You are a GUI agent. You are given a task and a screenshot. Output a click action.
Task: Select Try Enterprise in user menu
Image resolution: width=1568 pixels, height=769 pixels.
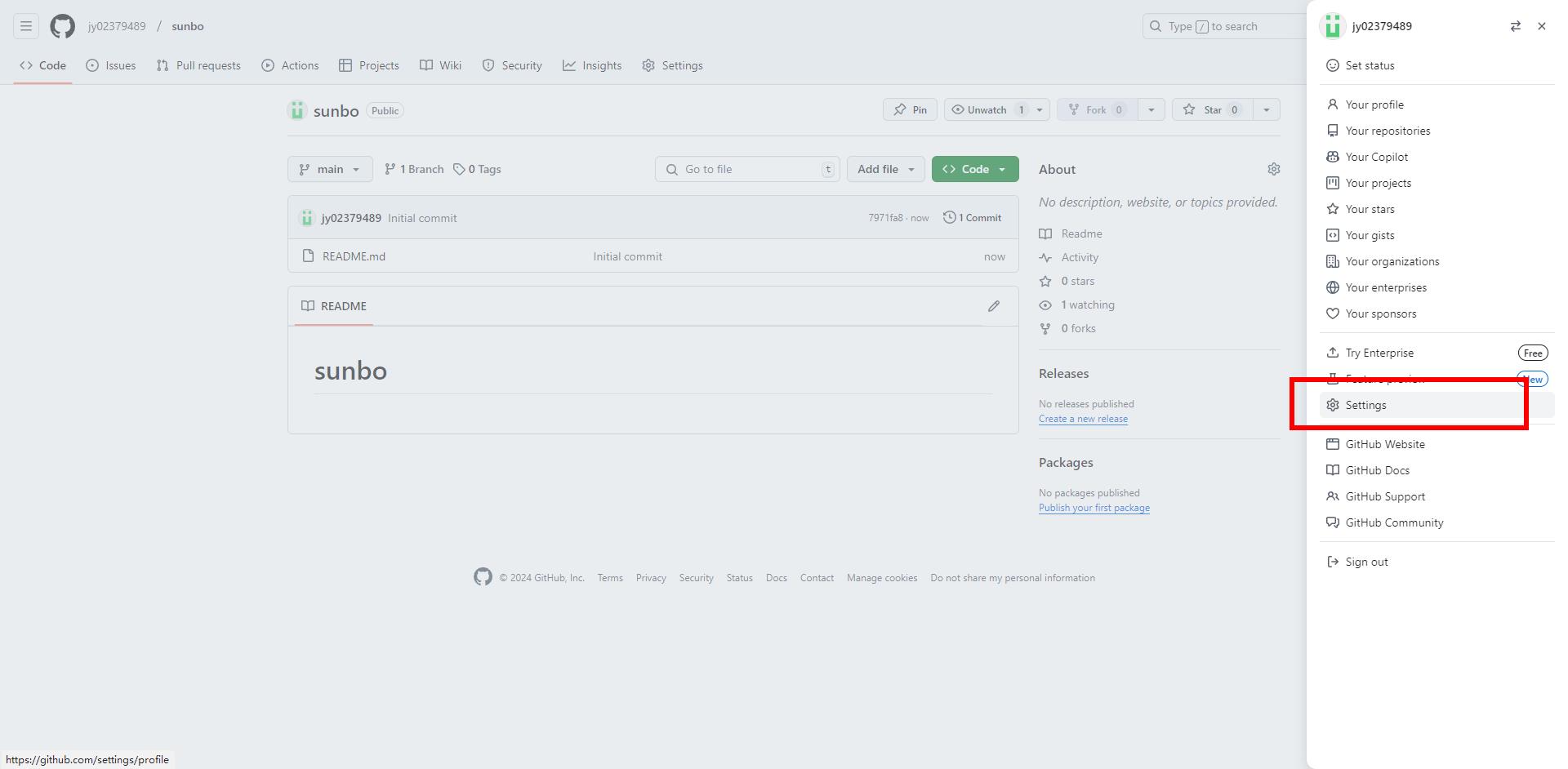click(1437, 353)
